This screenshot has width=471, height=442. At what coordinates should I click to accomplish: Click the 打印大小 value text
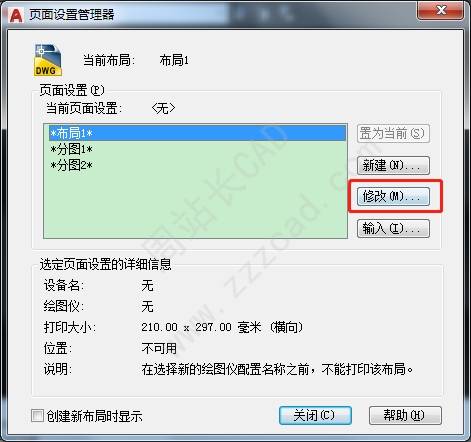coord(222,327)
